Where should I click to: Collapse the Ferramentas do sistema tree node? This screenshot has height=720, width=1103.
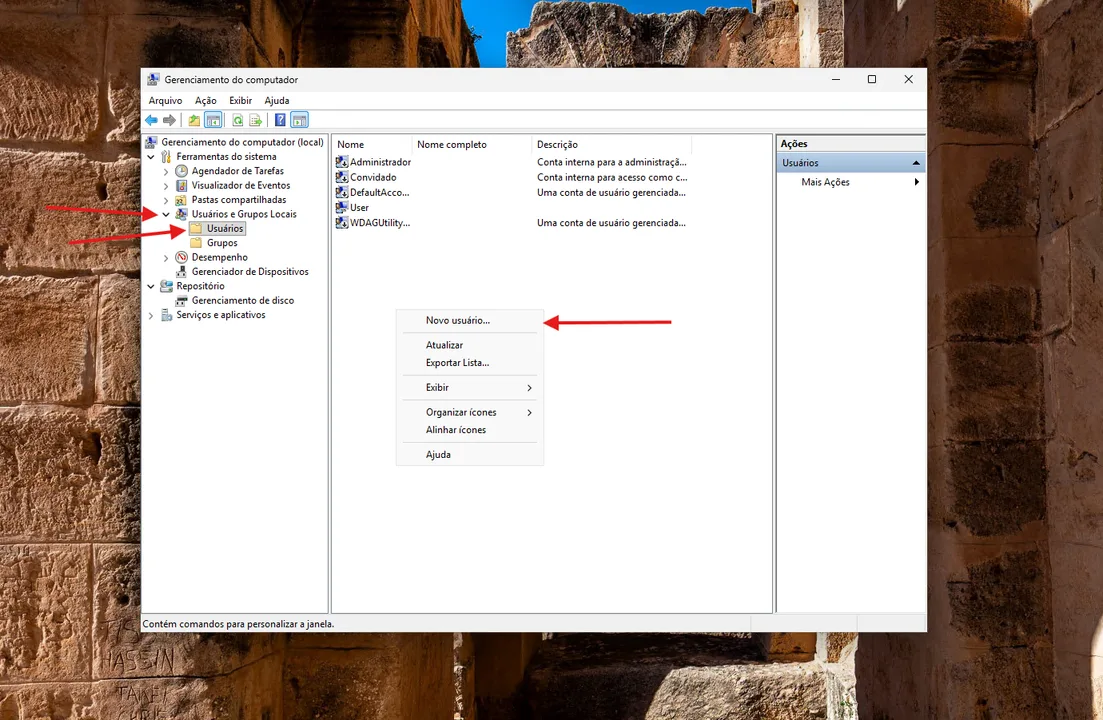coord(151,157)
